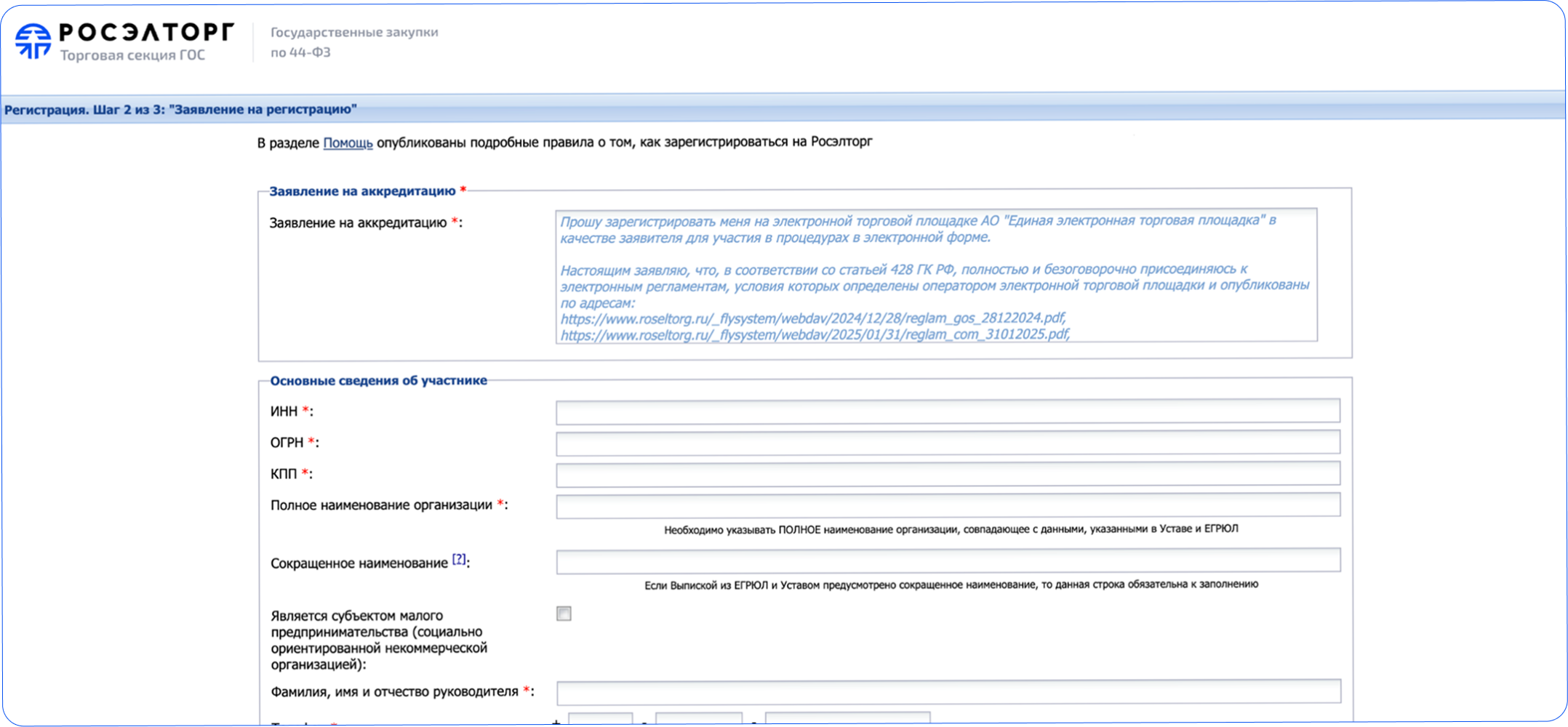
Task: Focus the КПП input field
Action: [x=948, y=473]
